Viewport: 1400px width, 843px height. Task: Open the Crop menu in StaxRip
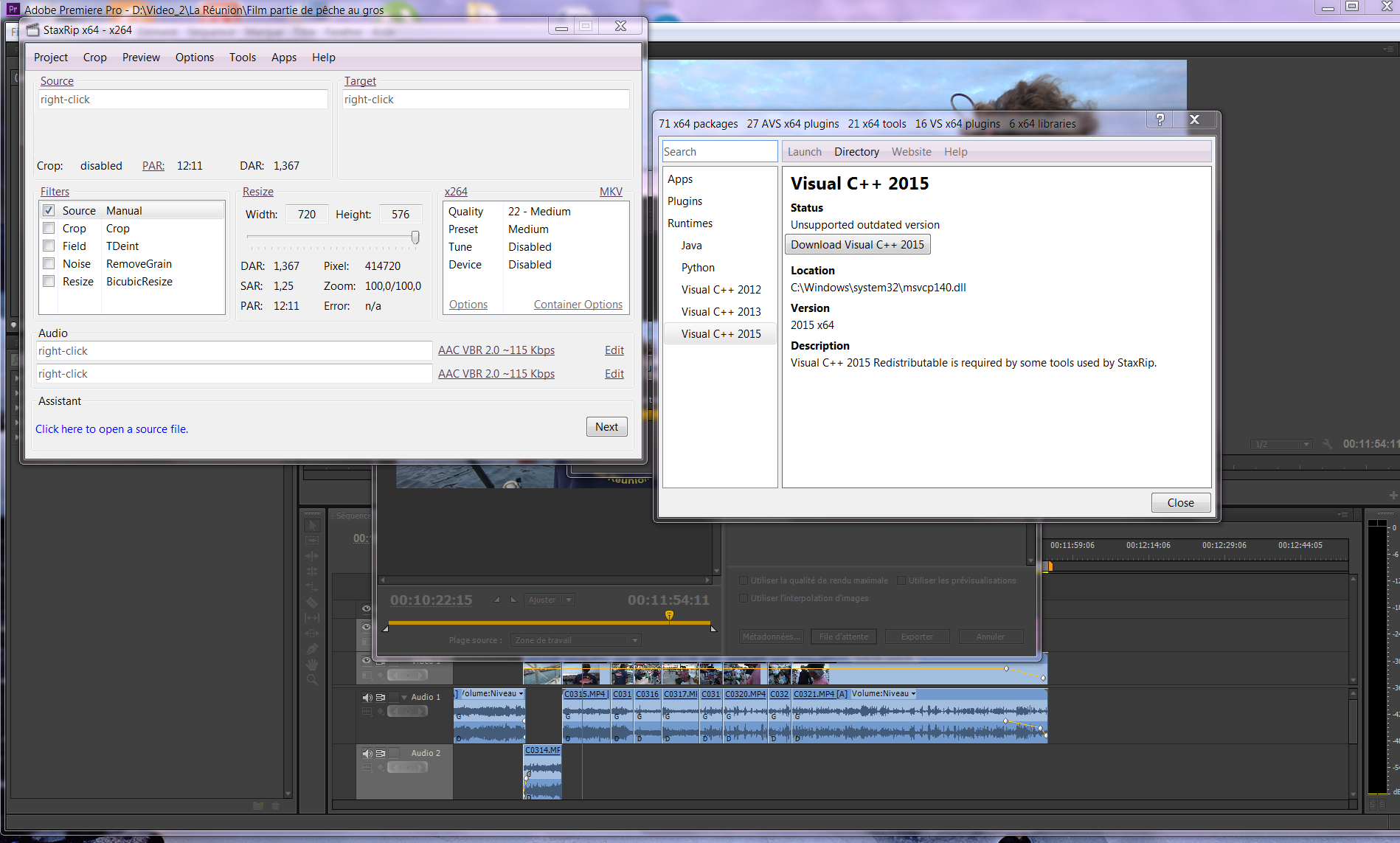point(94,58)
